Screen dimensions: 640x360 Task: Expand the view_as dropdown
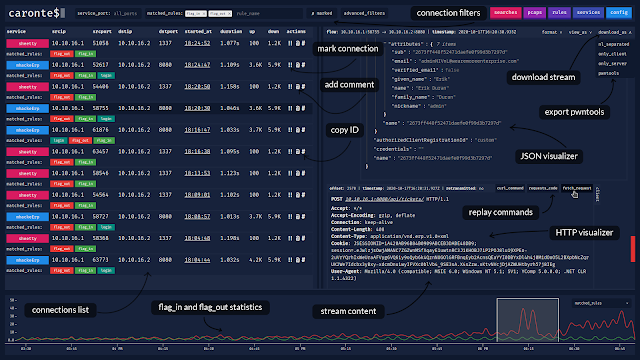tap(580, 32)
